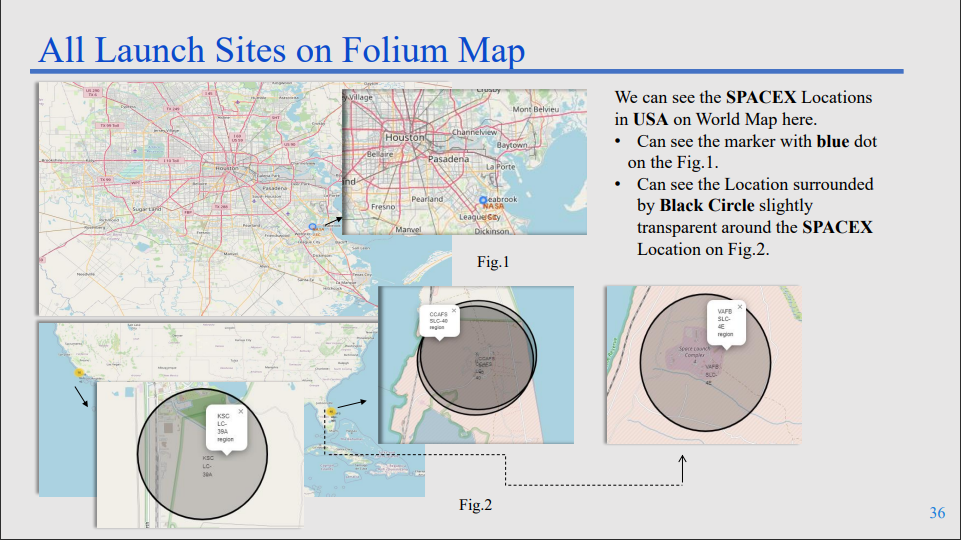Click the slide title 'All Launch Sites on Folium Map'
The height and width of the screenshot is (540, 961).
pos(282,50)
